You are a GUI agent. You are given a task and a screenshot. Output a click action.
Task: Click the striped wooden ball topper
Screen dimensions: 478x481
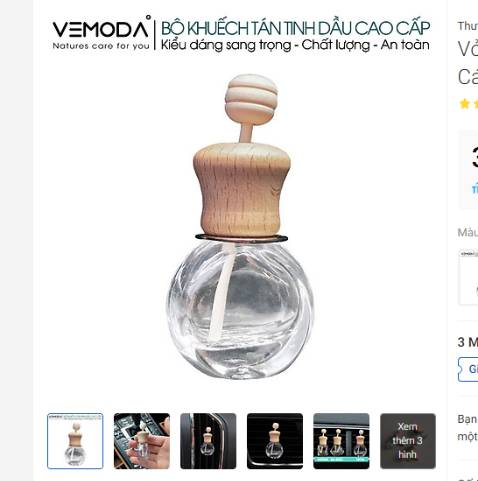tap(251, 94)
